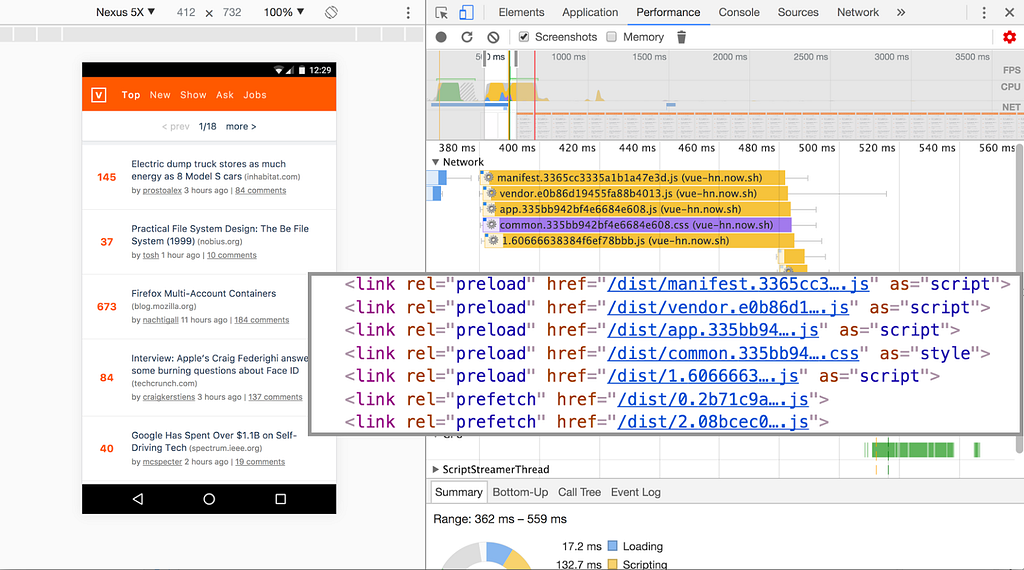Clear the recording with the ban icon
Image resolution: width=1024 pixels, height=570 pixels.
point(493,37)
